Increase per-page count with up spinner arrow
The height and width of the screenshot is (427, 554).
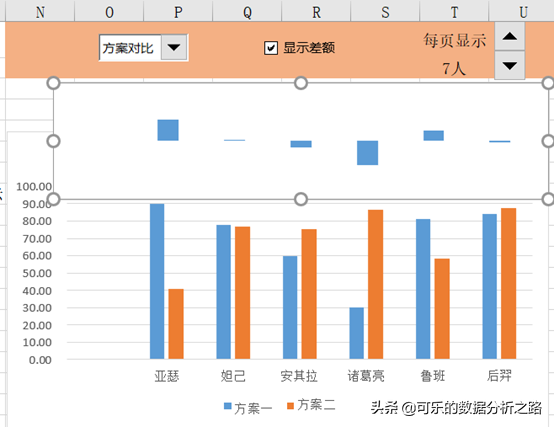point(509,36)
